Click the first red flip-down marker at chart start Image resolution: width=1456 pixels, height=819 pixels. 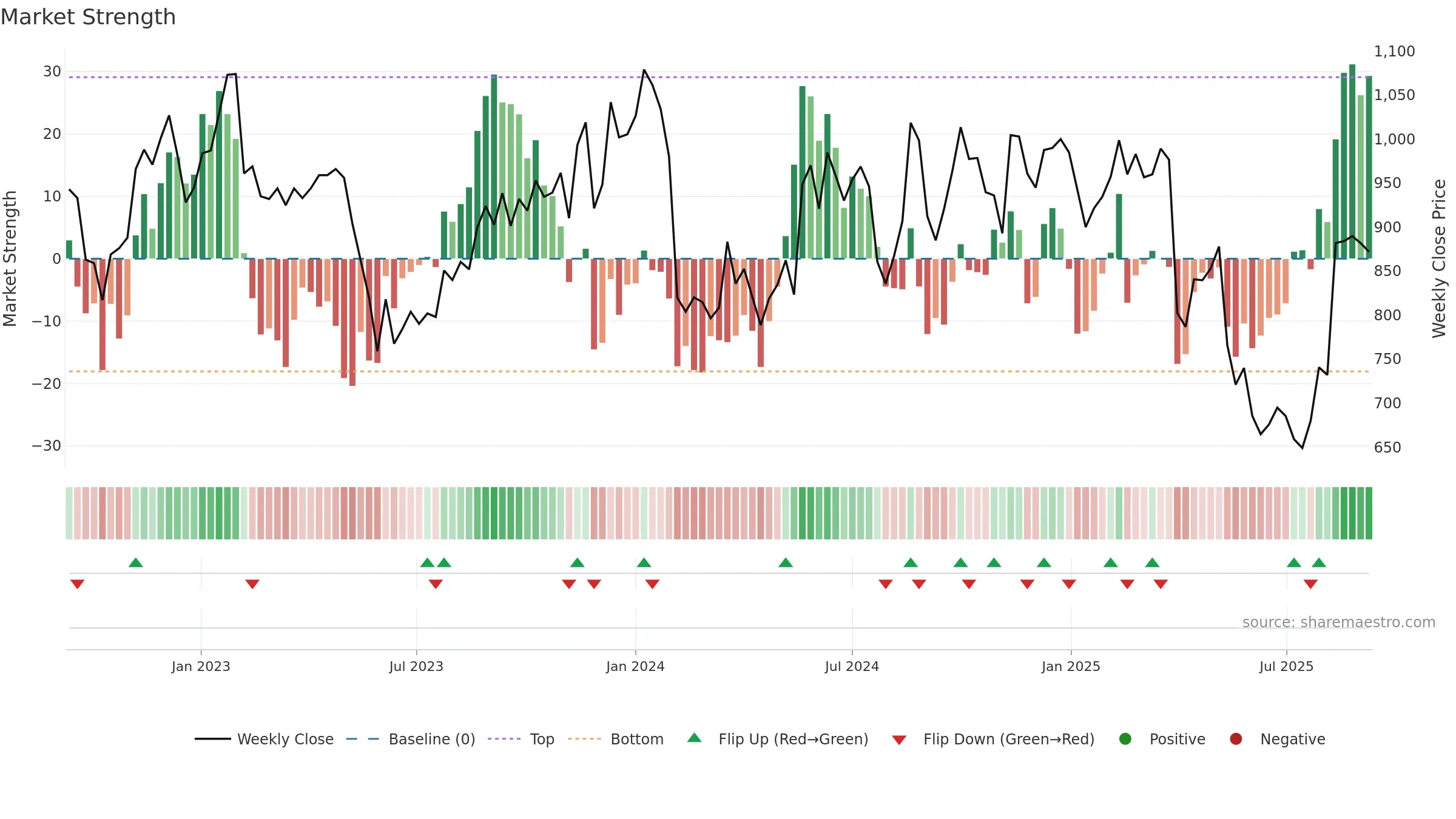[77, 584]
